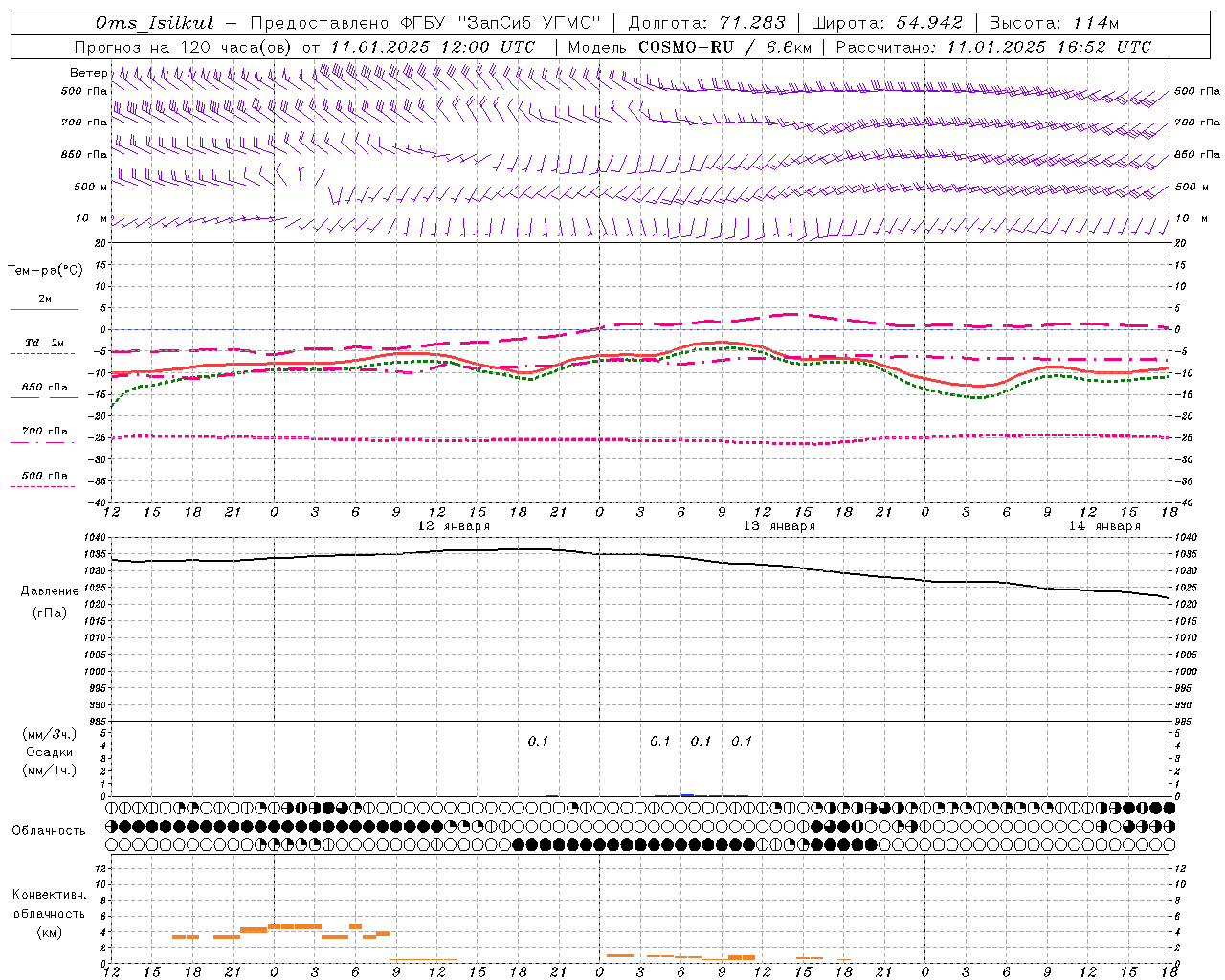Click the dashed line sample under 500 гПа legend

[x=43, y=487]
